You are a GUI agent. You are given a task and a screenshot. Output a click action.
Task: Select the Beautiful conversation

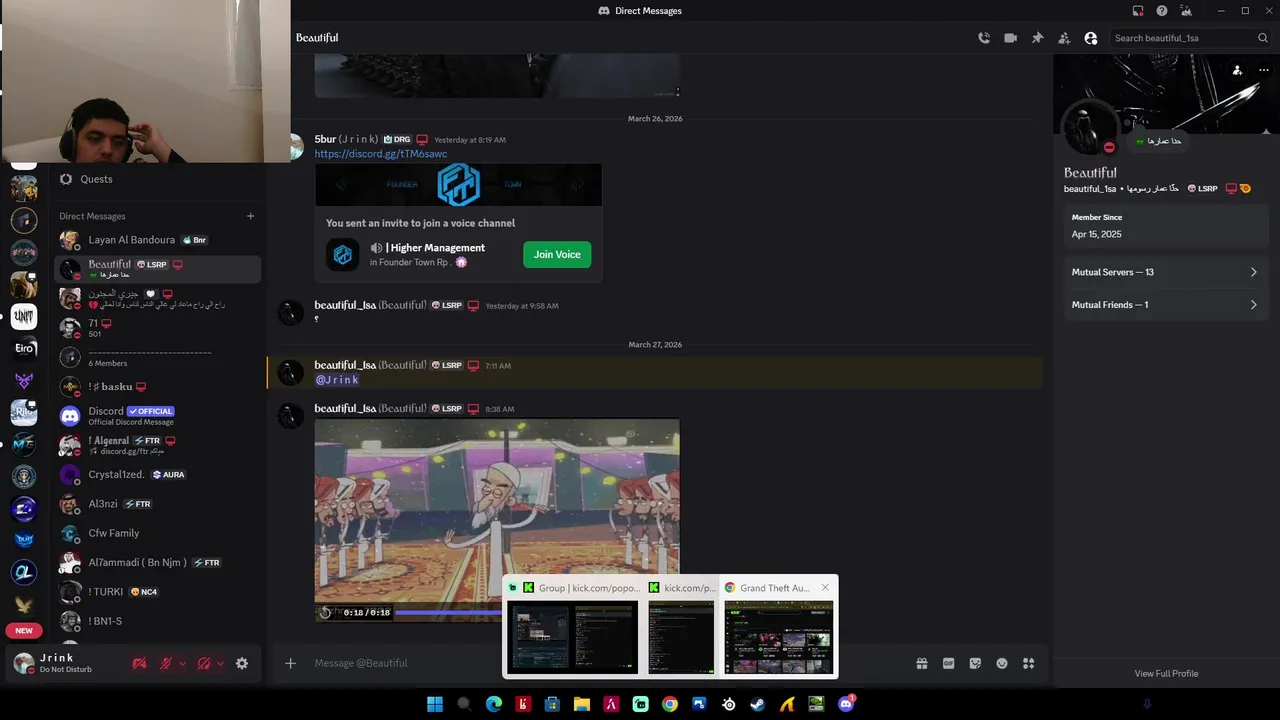click(158, 269)
